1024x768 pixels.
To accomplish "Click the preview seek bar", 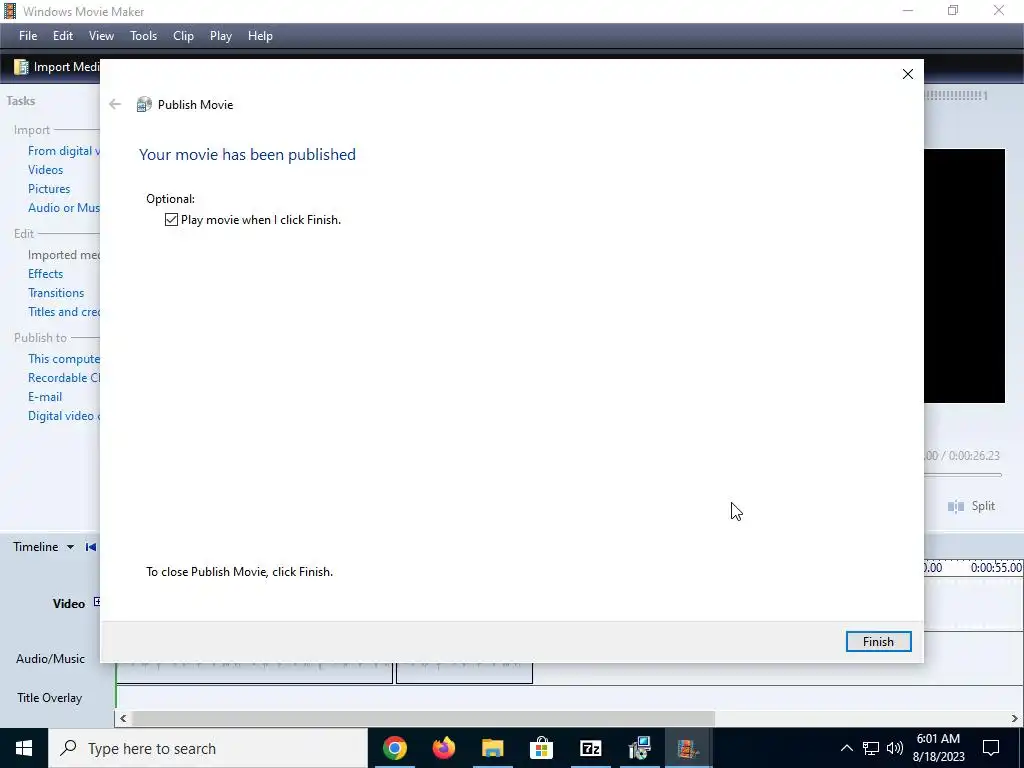I will point(963,475).
